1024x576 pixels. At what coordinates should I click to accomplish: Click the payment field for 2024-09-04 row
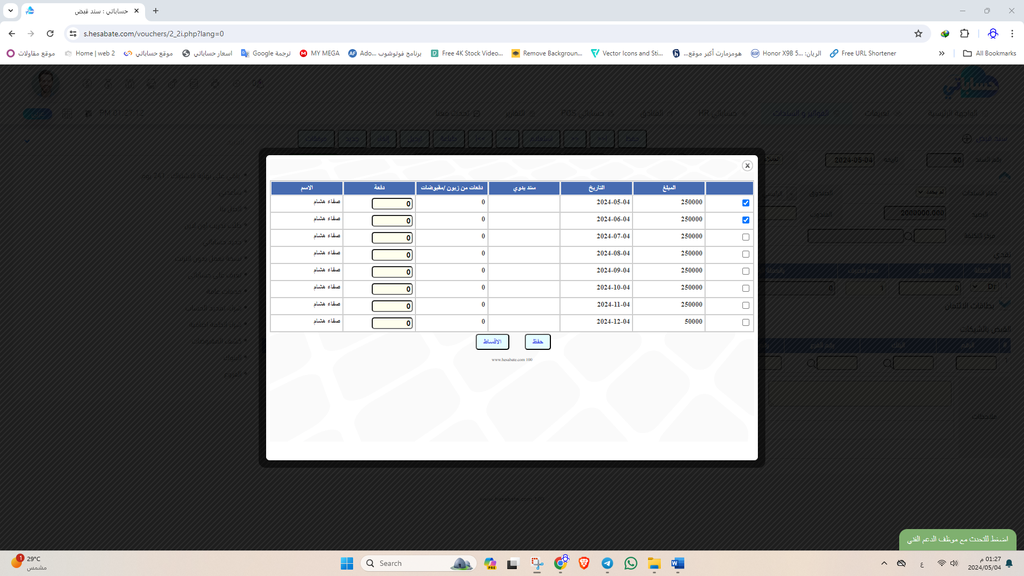click(x=392, y=272)
